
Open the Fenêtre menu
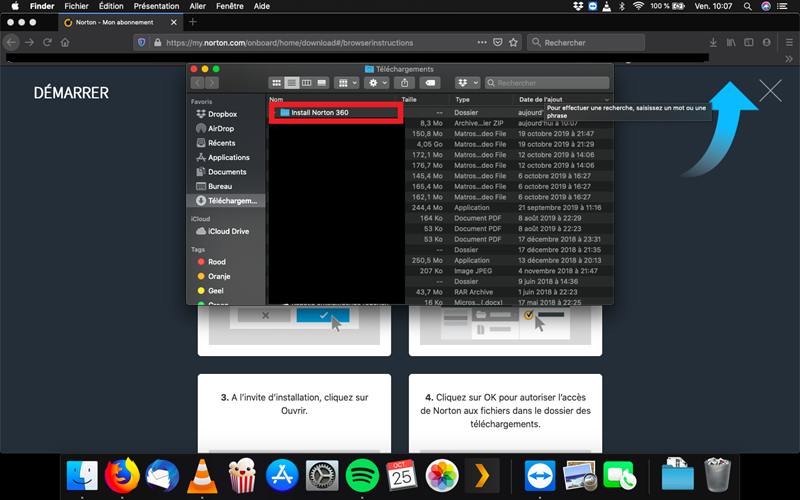point(230,6)
